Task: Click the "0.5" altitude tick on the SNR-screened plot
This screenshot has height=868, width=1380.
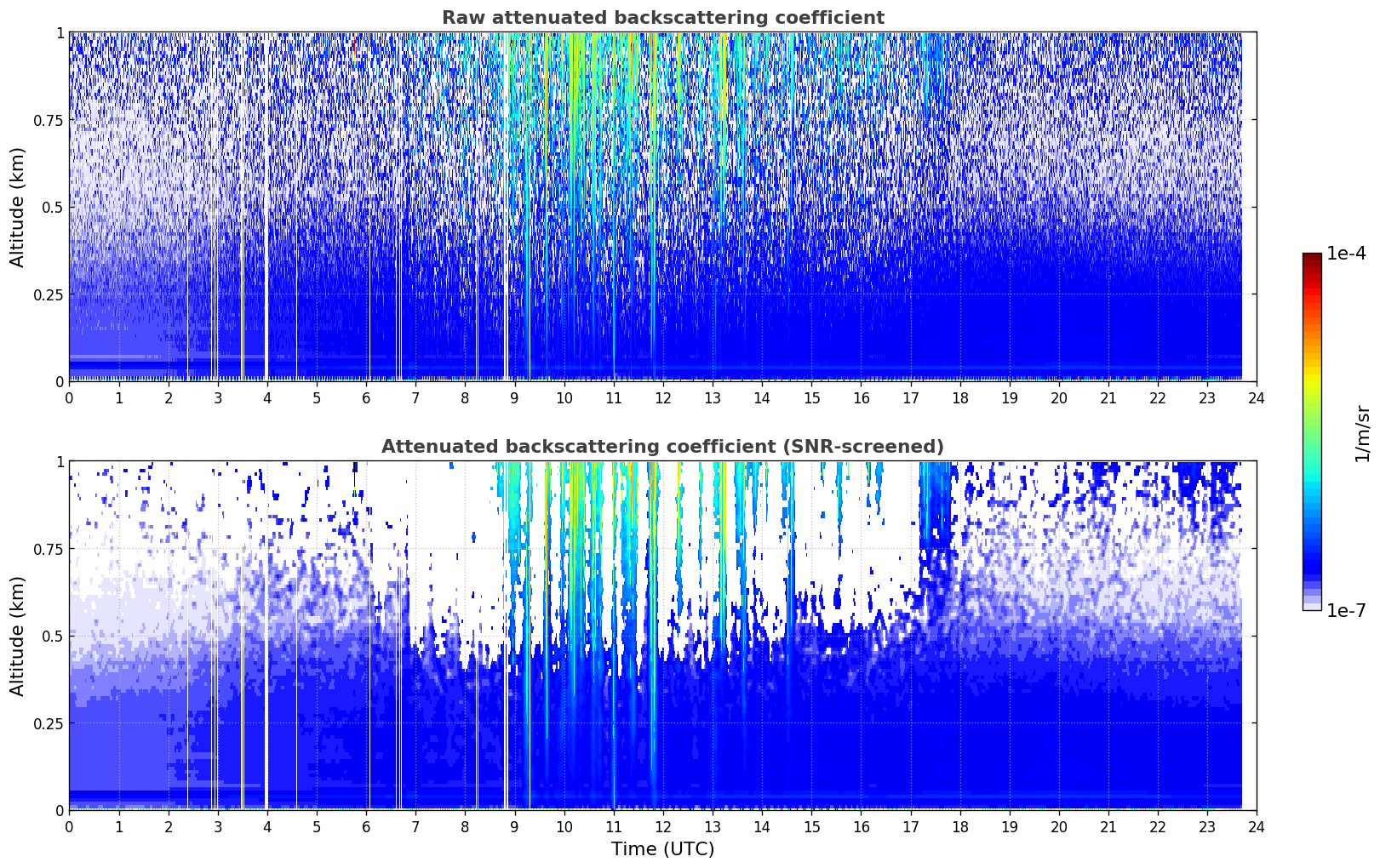Action: pyautogui.click(x=53, y=636)
